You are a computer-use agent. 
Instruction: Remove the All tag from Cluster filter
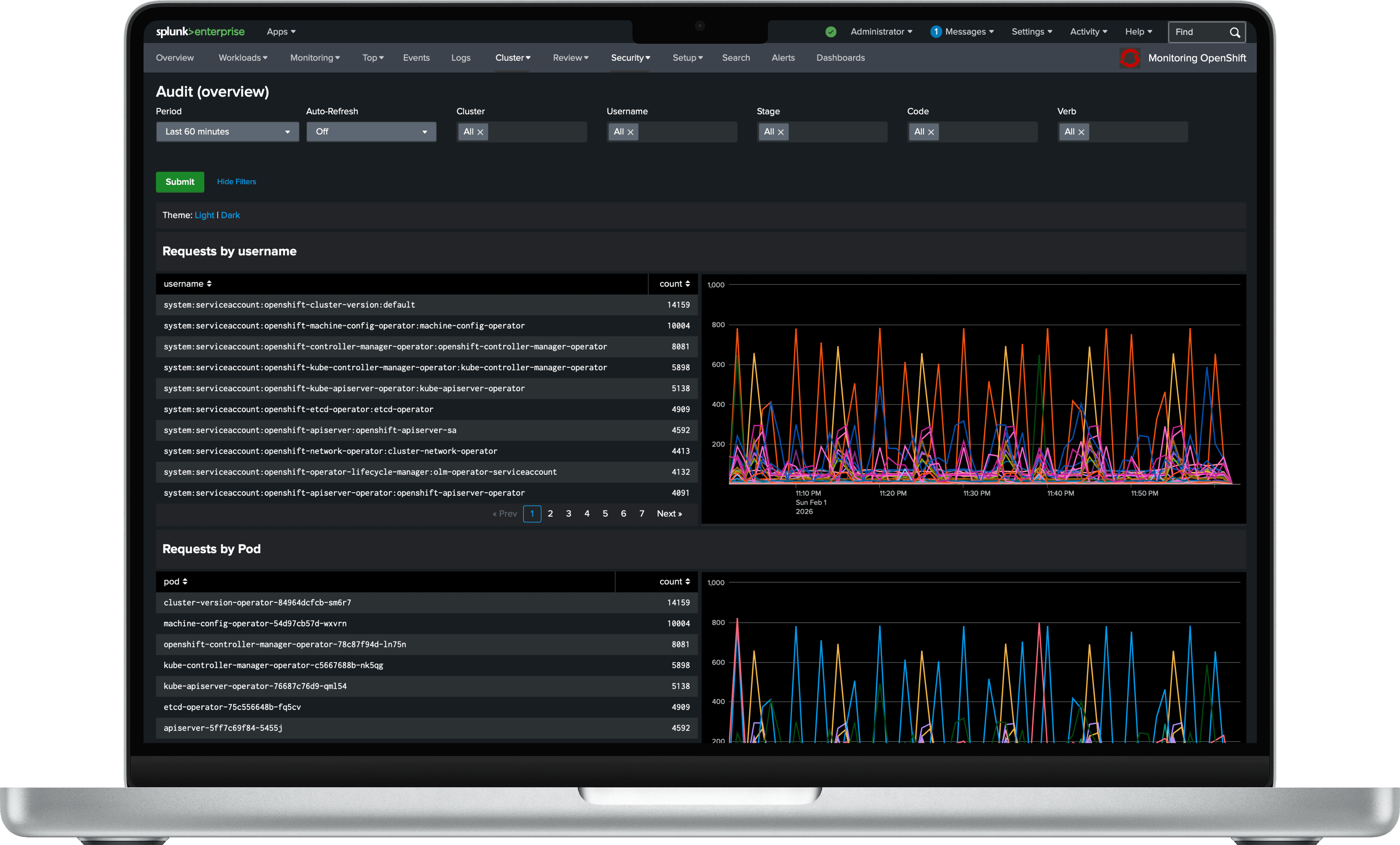pos(480,132)
